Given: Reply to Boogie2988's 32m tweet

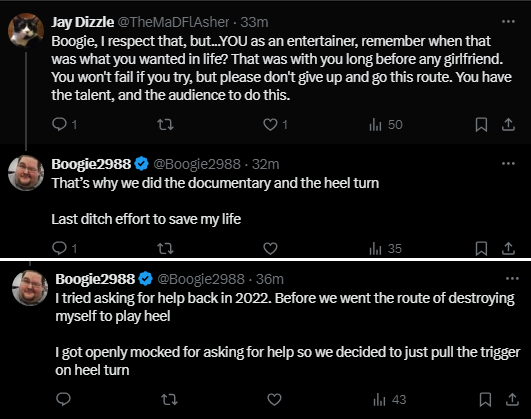Looking at the screenshot, I should (x=60, y=248).
